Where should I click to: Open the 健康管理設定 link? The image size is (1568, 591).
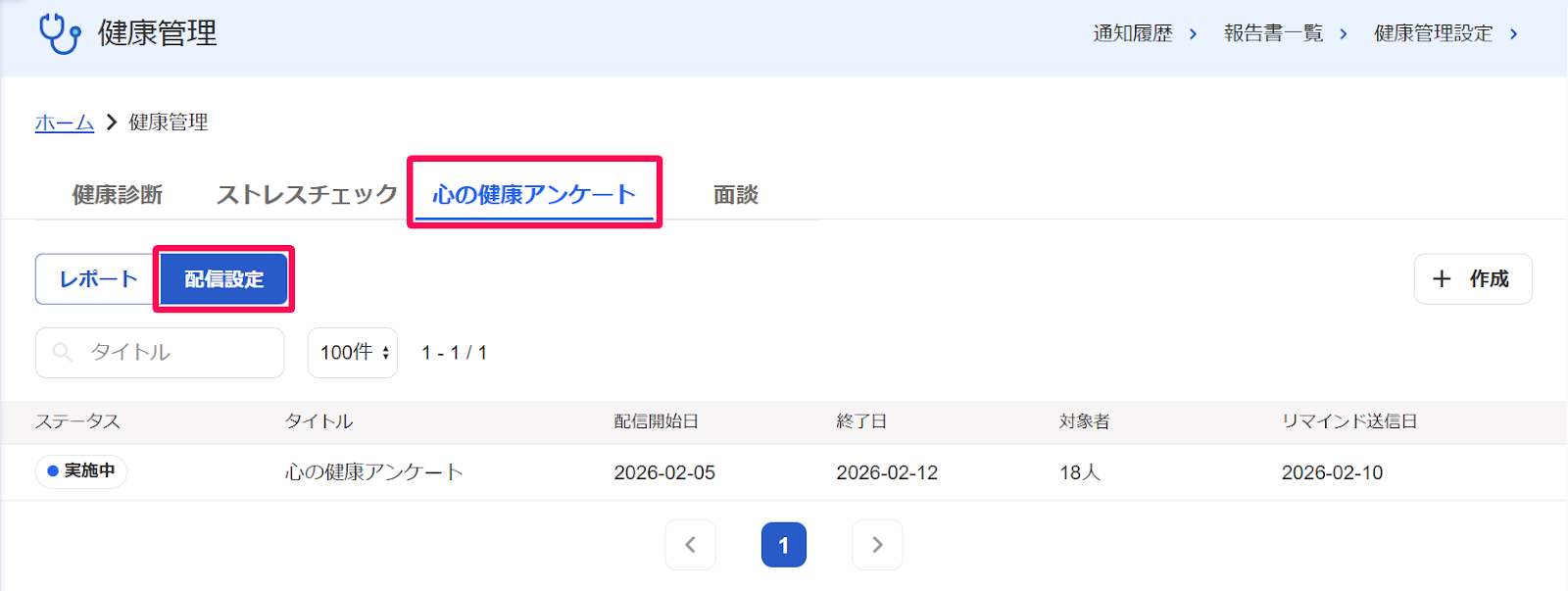pyautogui.click(x=1434, y=34)
